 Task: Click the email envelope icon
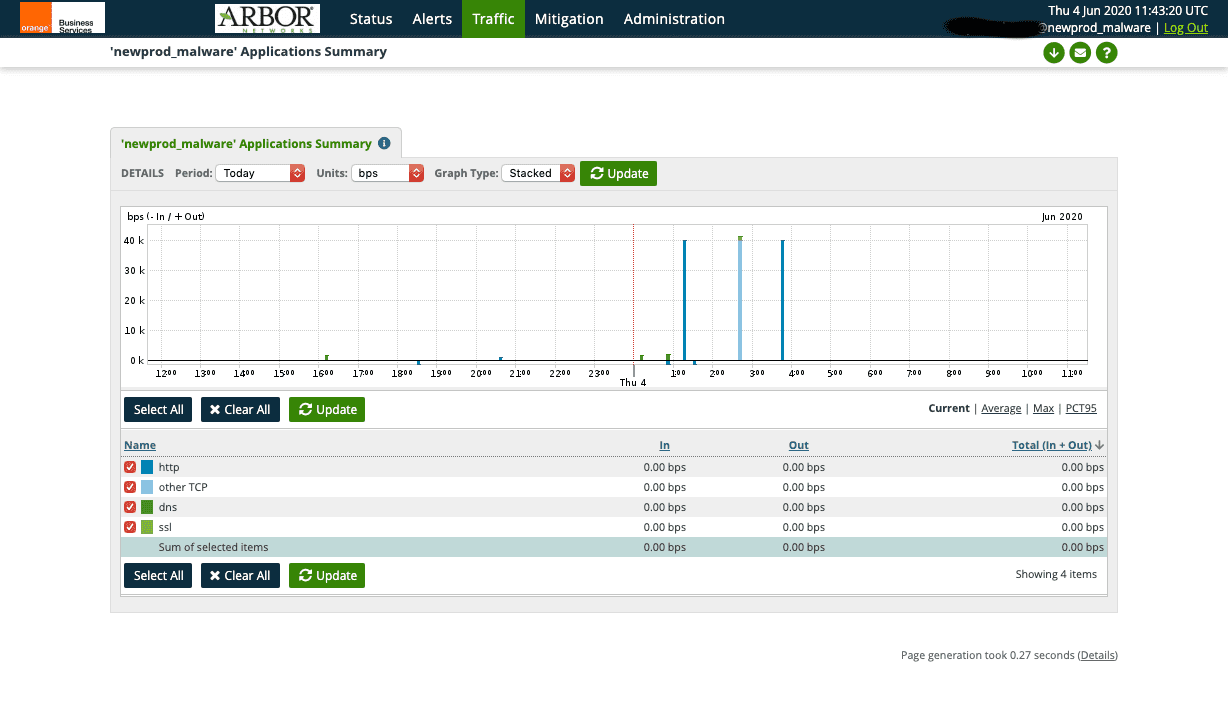[x=1080, y=53]
